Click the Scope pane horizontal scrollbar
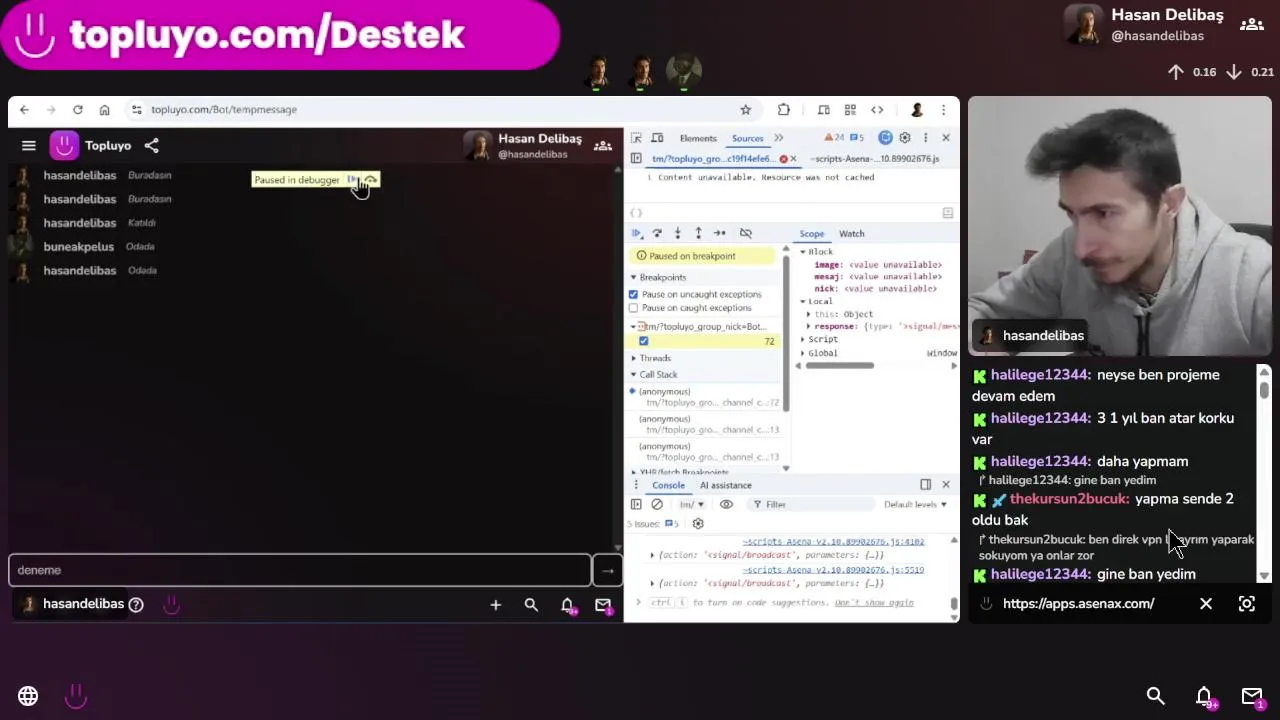This screenshot has width=1280, height=720. point(840,366)
